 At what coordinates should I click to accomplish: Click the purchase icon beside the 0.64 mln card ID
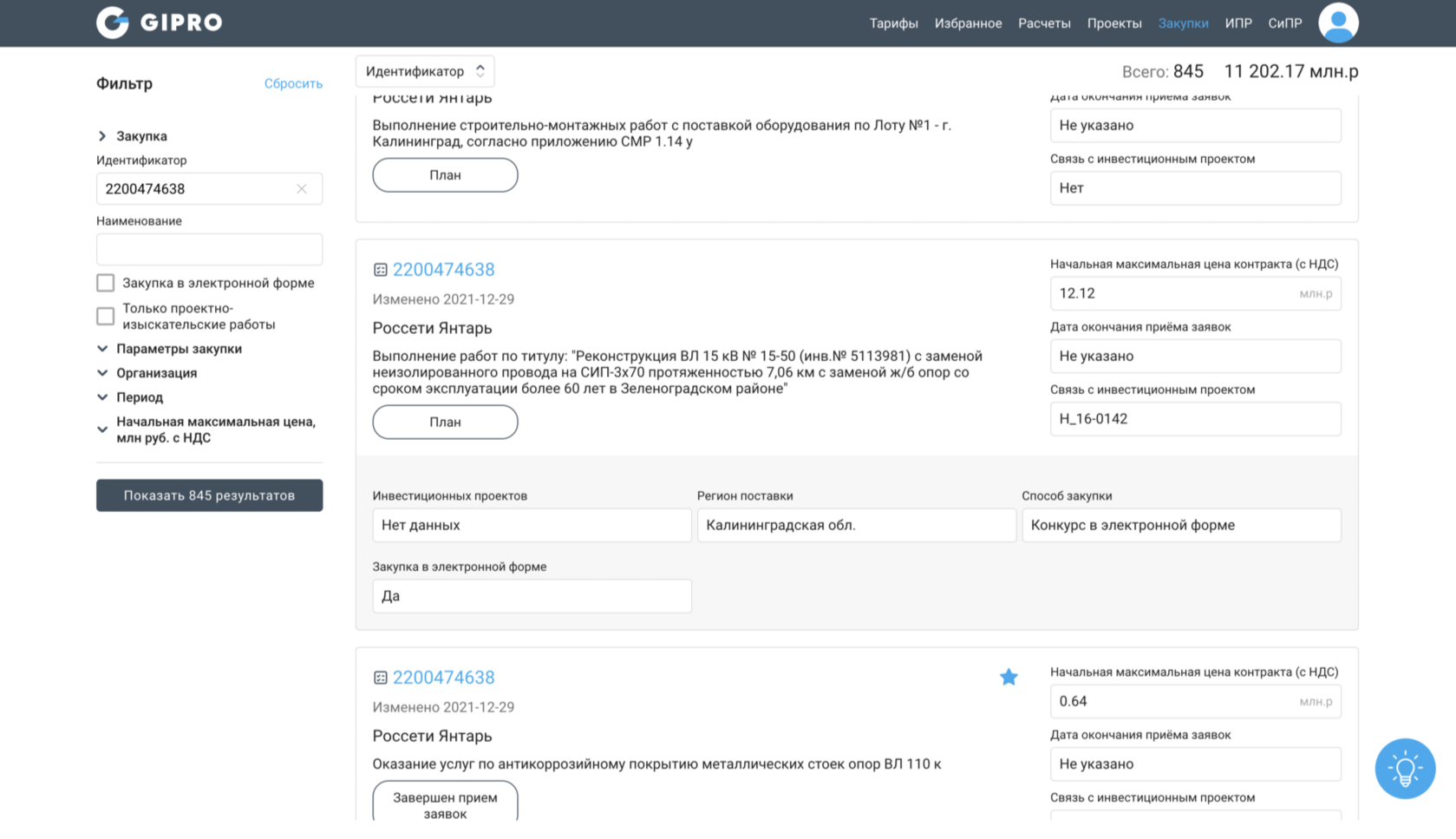tap(380, 678)
